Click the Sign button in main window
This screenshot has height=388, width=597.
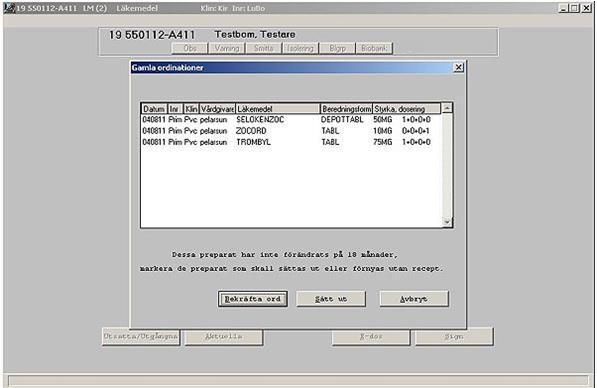tap(454, 337)
